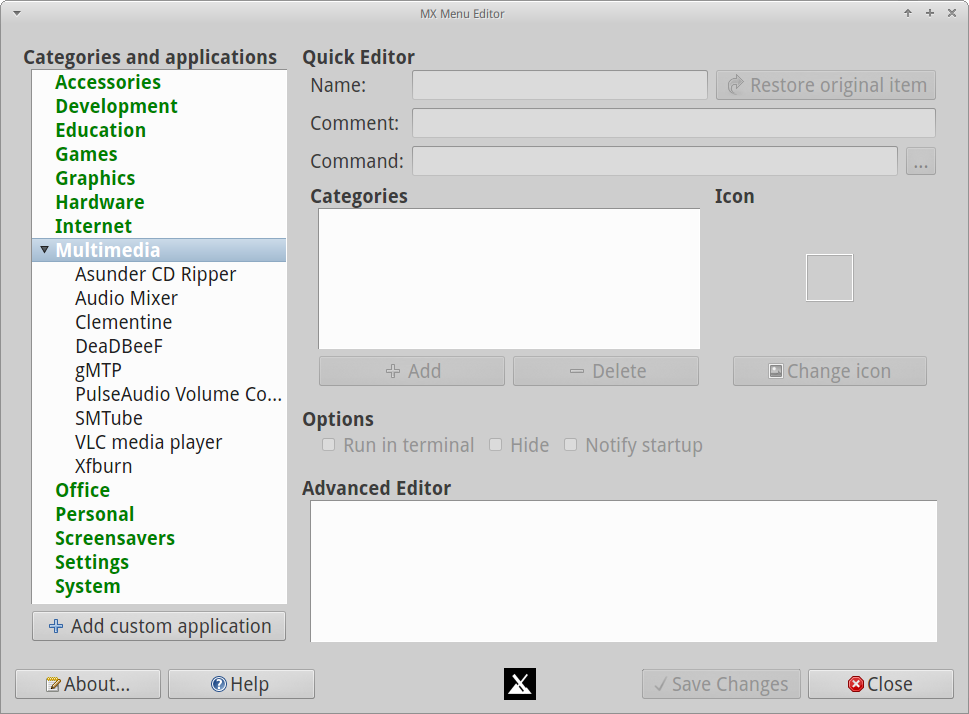Select the Games category
This screenshot has height=714, width=969.
tap(87, 154)
